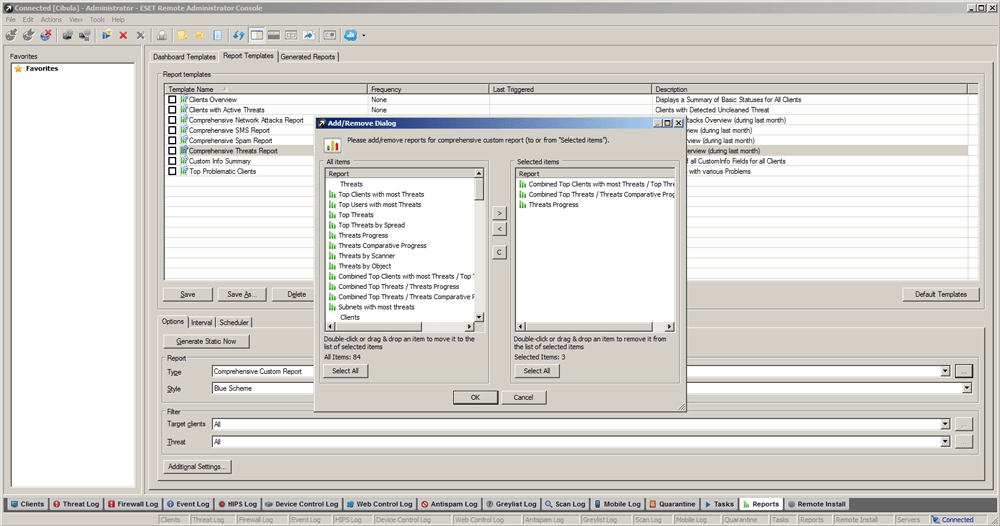1000x526 pixels.
Task: Open the Remote Install bottom tab
Action: click(x=817, y=504)
